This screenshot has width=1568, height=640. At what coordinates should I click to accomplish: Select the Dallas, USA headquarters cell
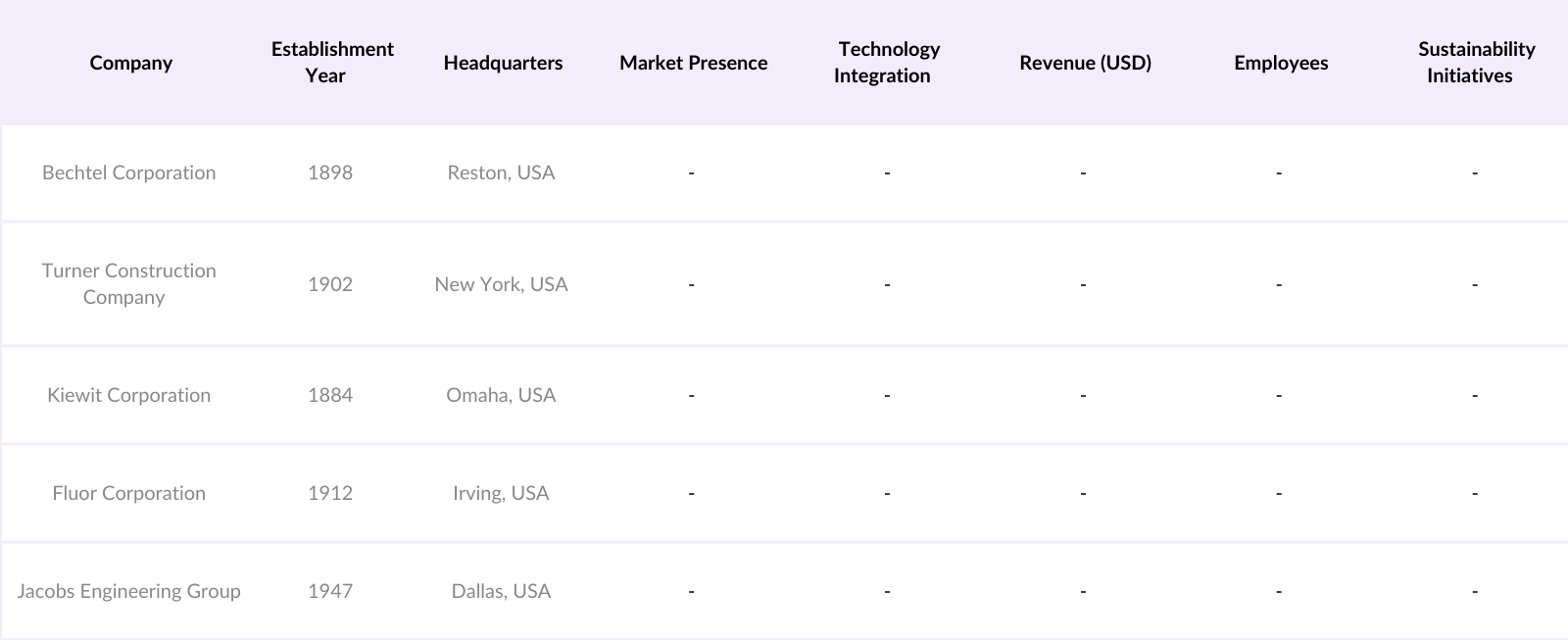coord(501,591)
